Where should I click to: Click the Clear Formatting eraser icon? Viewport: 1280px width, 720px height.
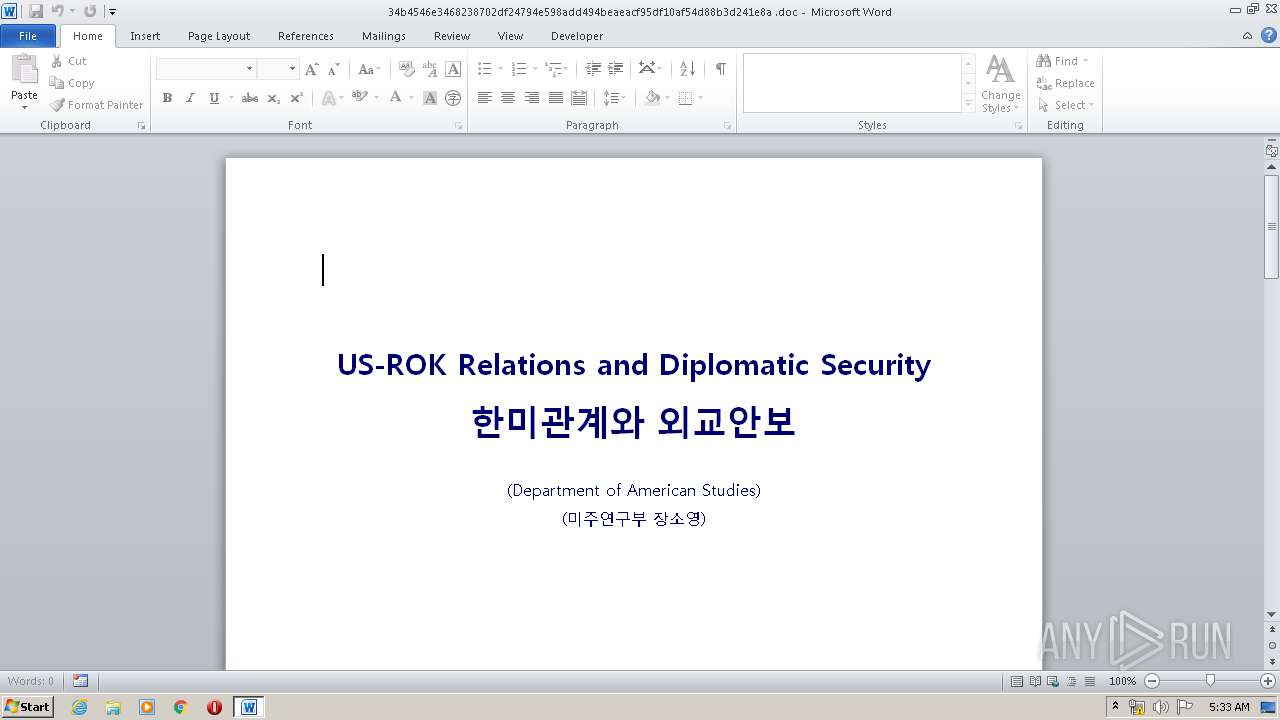[407, 69]
